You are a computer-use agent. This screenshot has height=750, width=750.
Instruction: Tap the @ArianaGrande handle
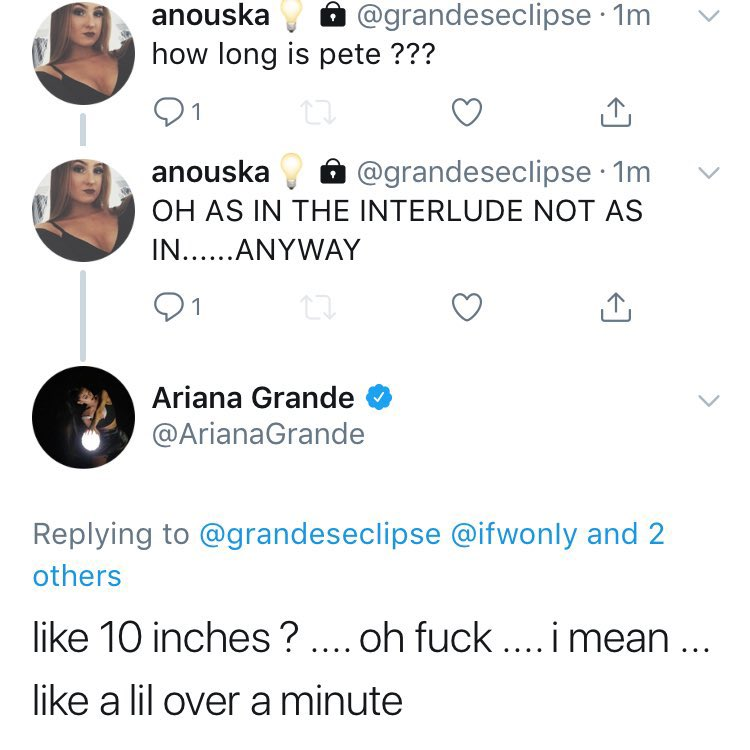(x=258, y=434)
